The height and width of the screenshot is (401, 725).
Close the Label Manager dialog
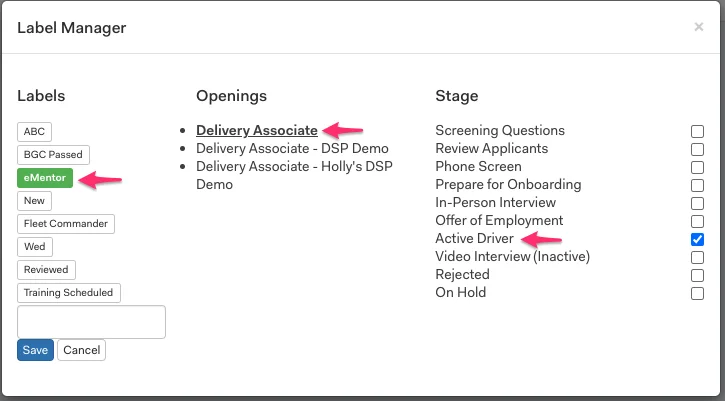[699, 27]
